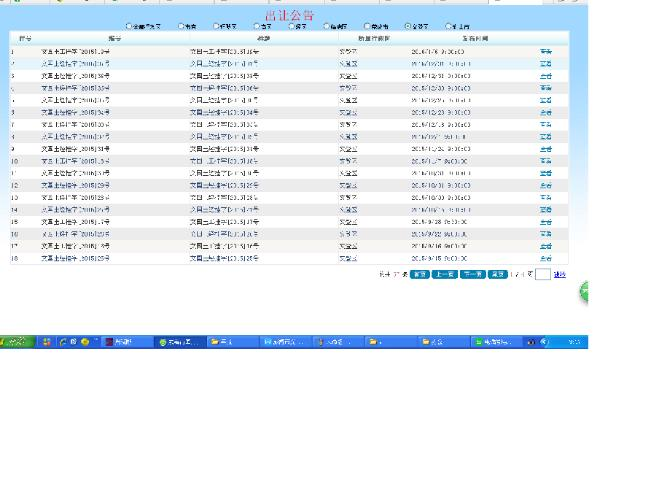Click the 跳转 link beside the page box
The height and width of the screenshot is (492, 656).
tap(560, 274)
